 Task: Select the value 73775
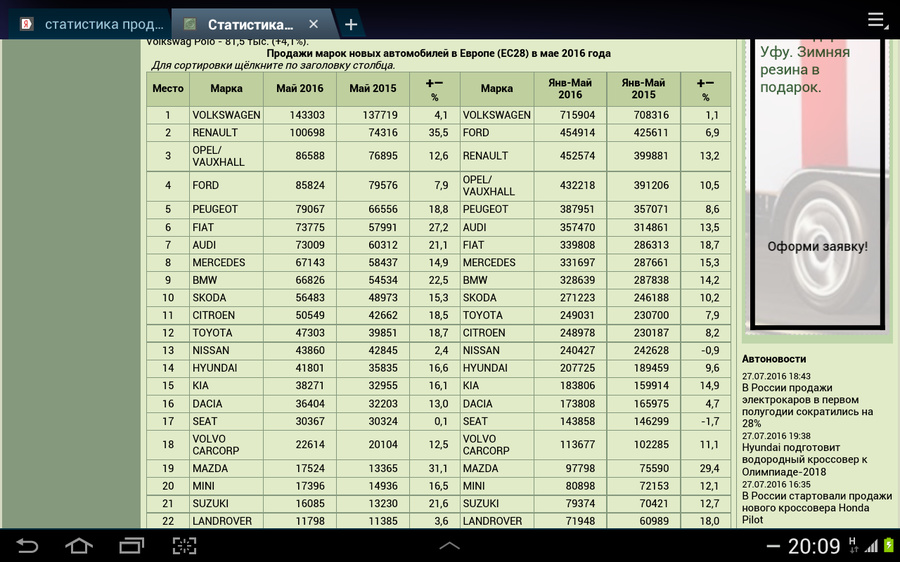(310, 227)
